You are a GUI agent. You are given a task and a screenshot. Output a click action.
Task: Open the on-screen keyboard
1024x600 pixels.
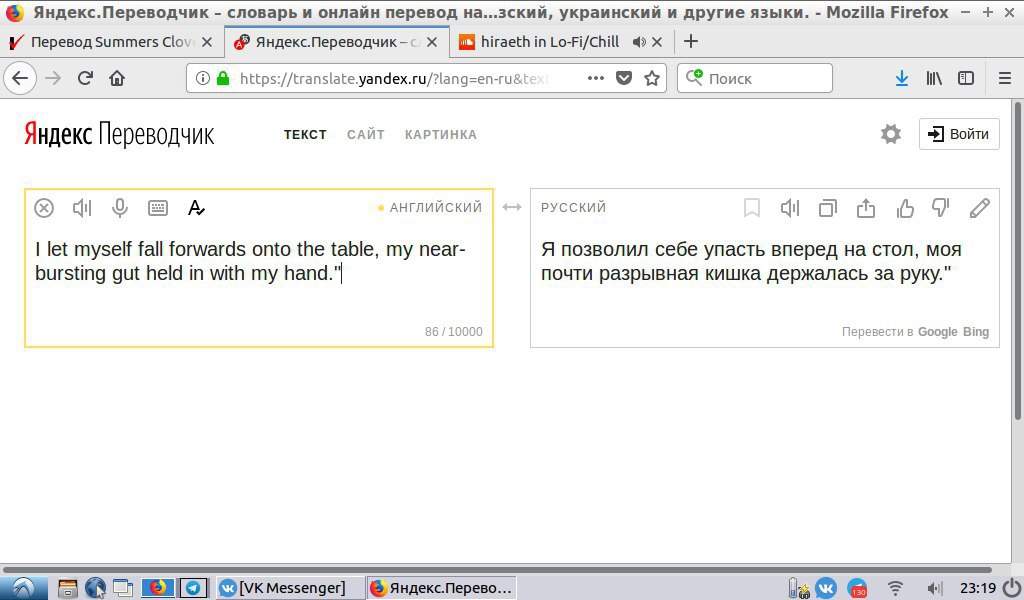click(158, 208)
